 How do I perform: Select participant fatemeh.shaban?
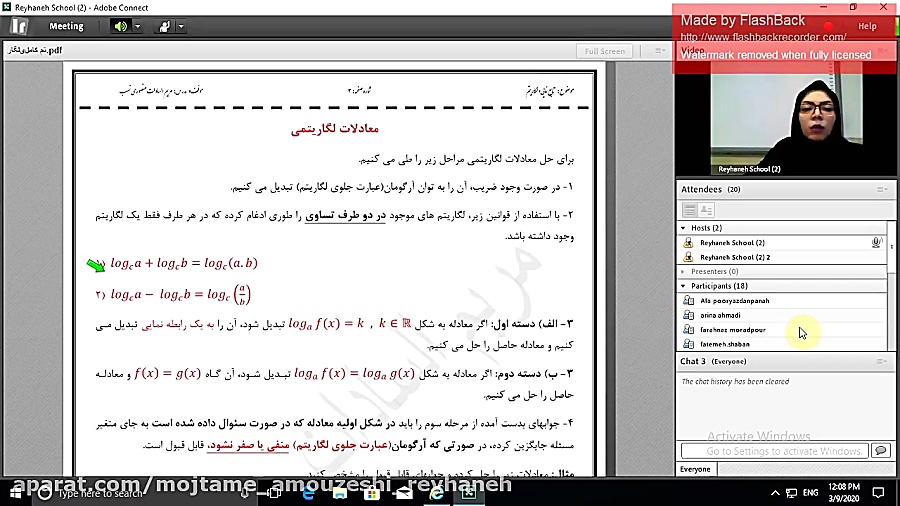(x=782, y=344)
